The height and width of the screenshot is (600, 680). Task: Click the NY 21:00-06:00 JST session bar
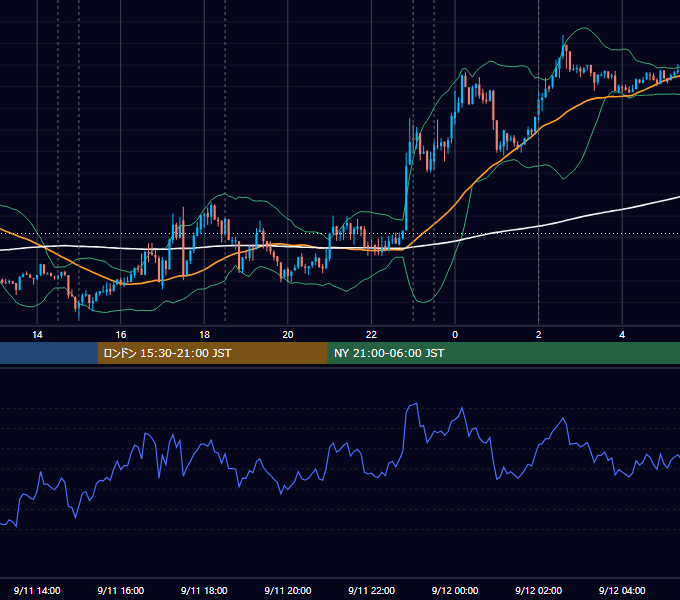click(x=503, y=353)
